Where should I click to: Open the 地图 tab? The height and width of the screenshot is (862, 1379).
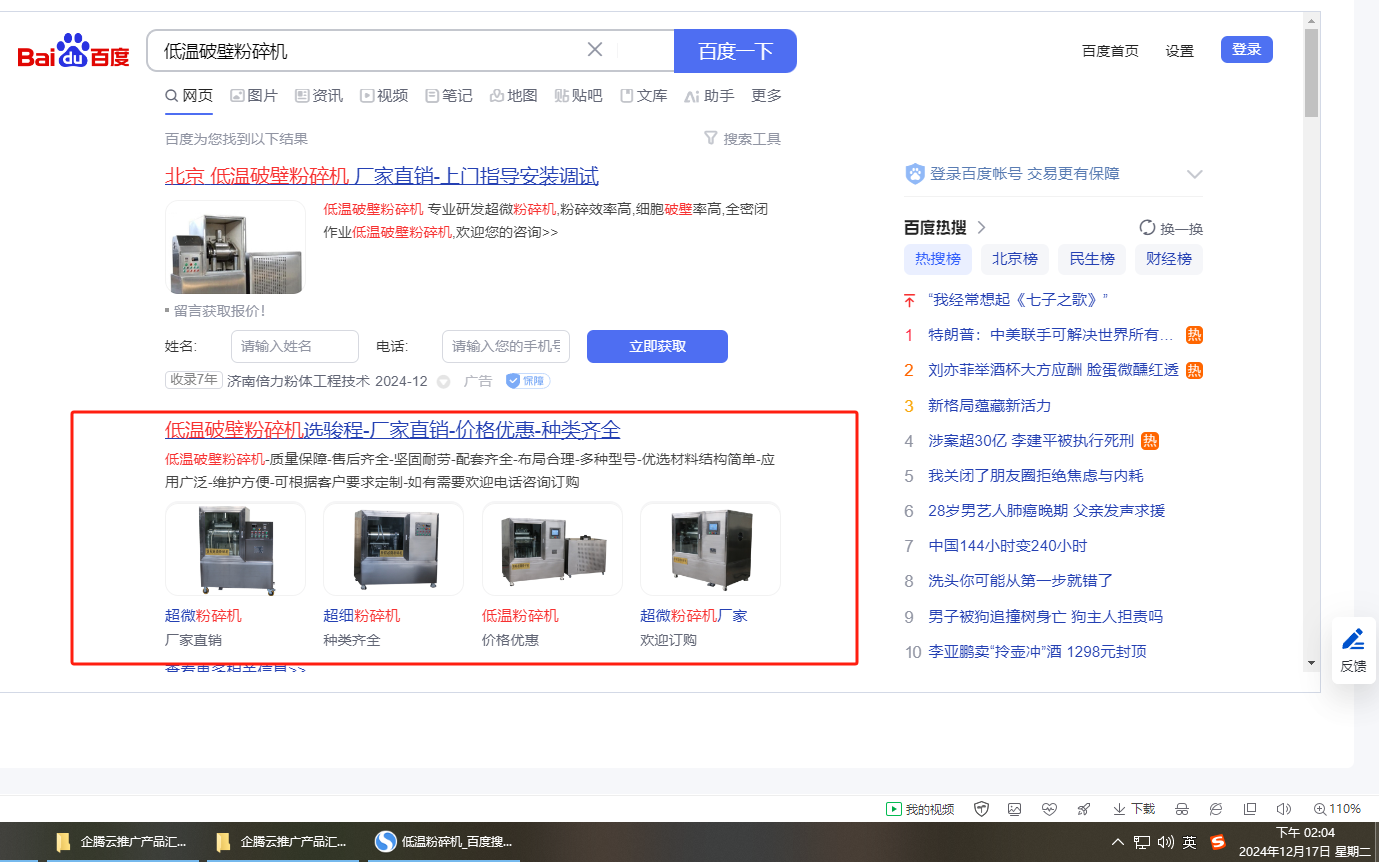(514, 96)
